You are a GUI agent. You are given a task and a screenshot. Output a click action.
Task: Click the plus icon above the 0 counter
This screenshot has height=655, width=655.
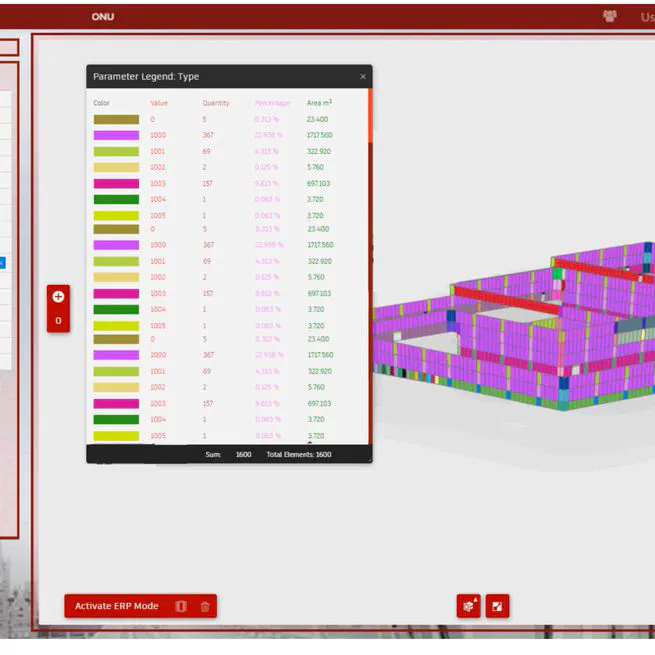click(x=58, y=297)
